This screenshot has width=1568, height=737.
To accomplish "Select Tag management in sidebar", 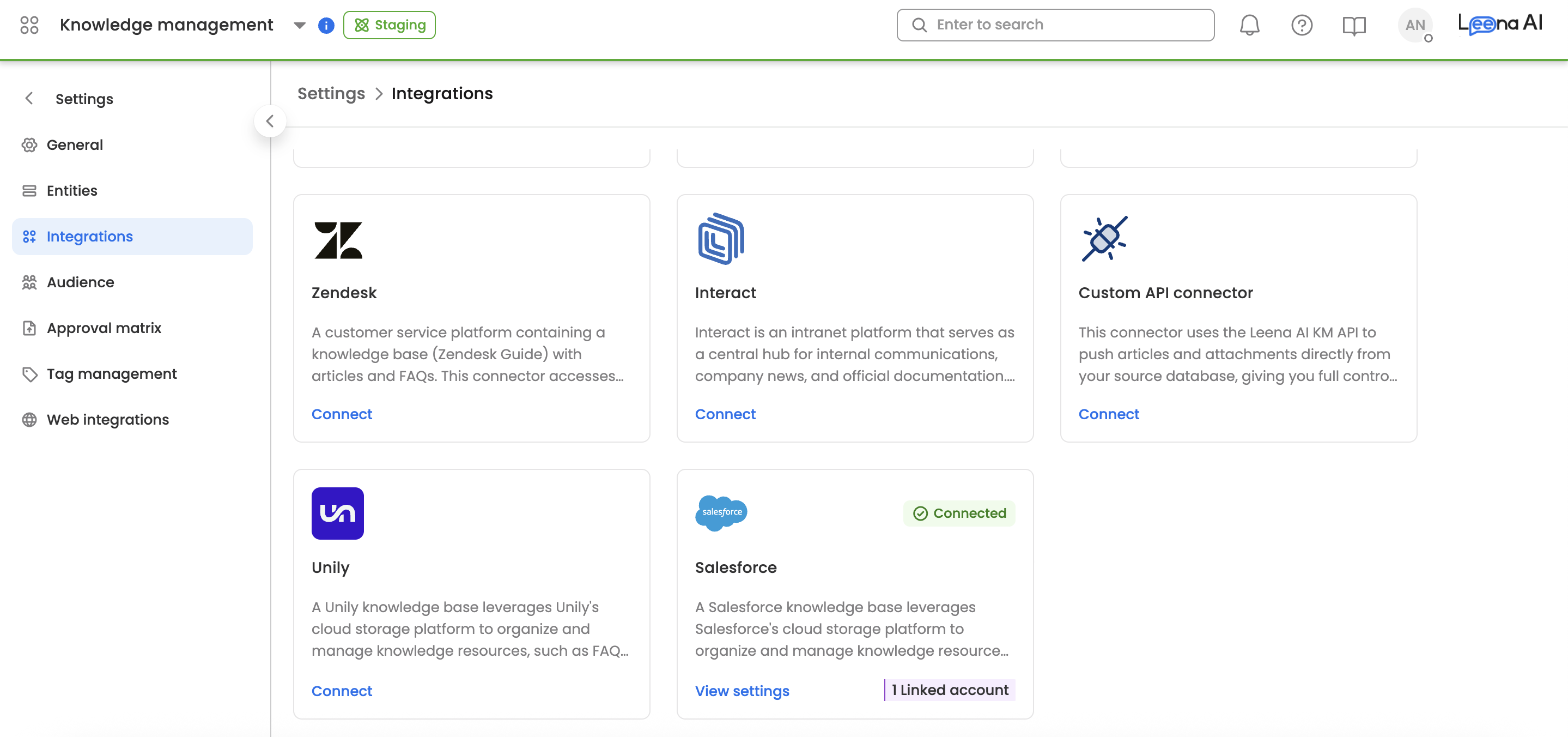I will tap(111, 373).
